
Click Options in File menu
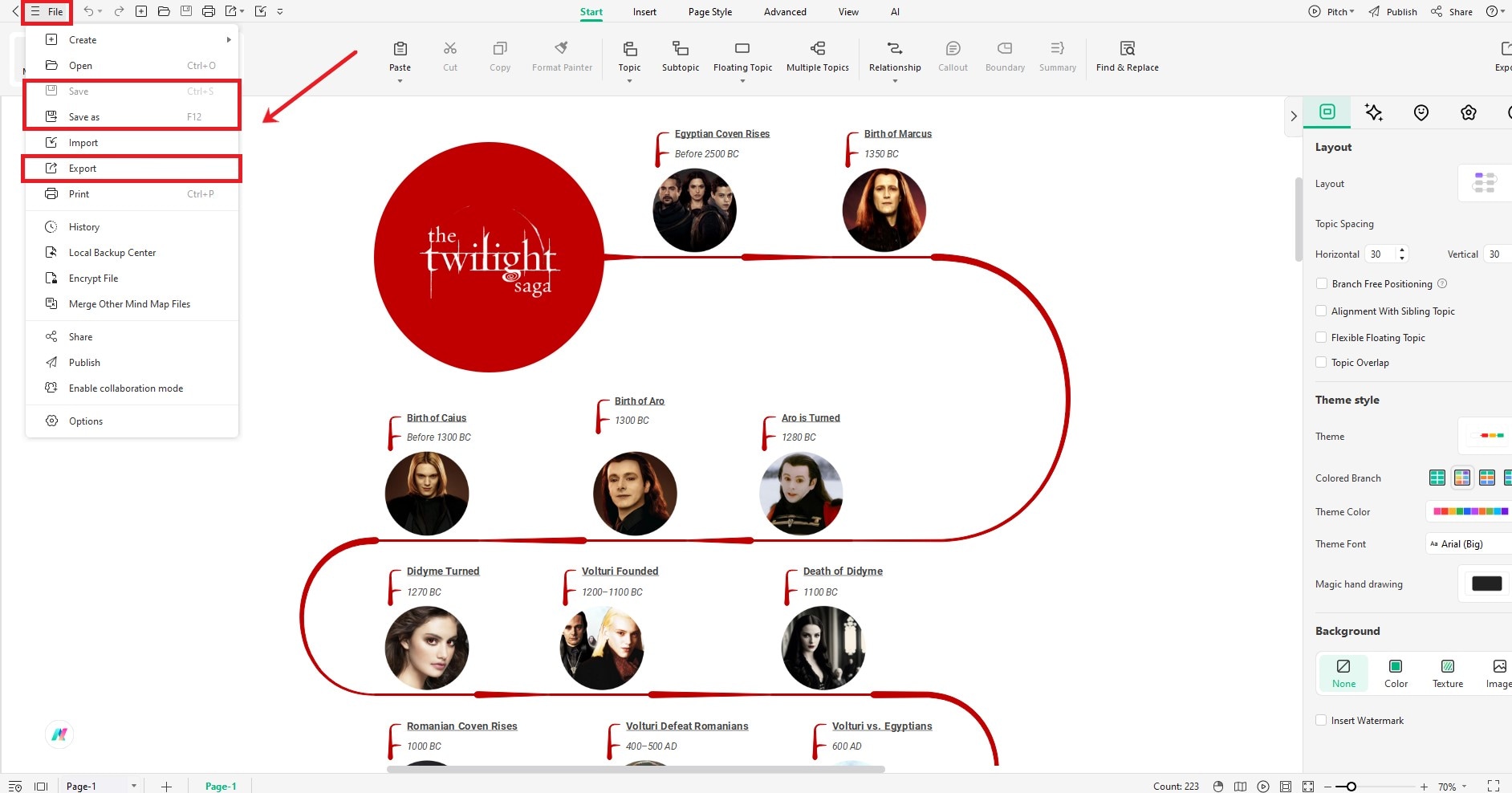(x=132, y=421)
